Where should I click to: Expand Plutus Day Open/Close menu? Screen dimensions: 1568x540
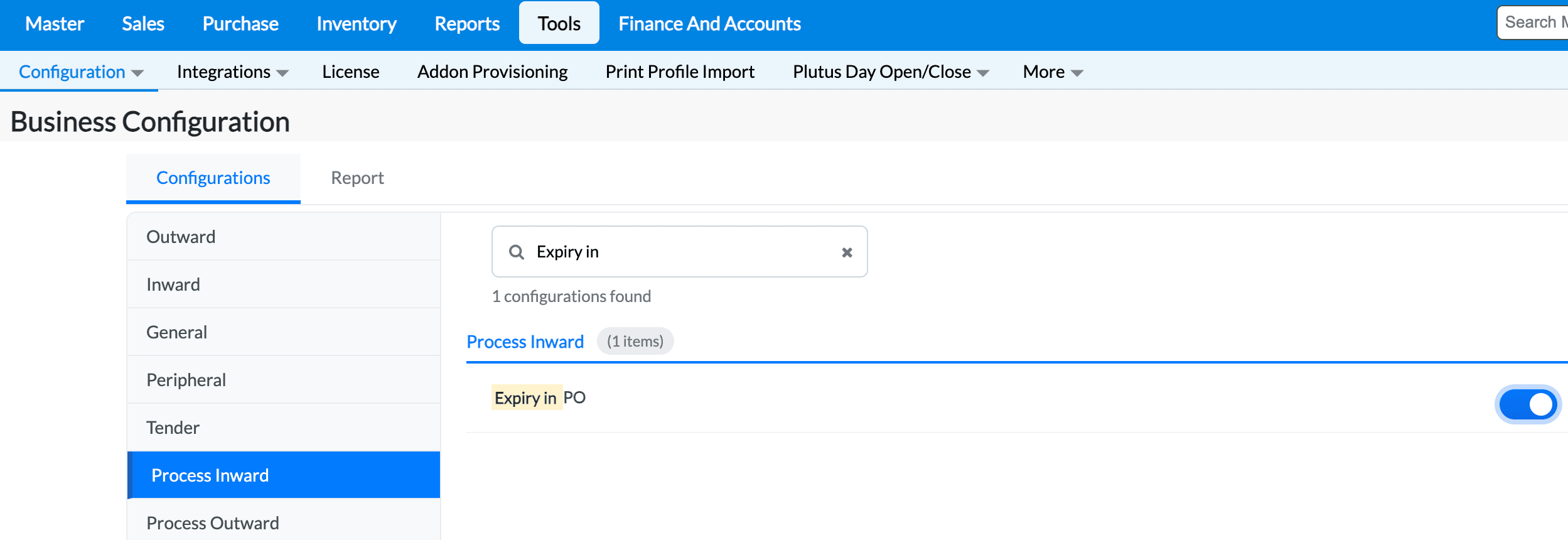pos(890,72)
